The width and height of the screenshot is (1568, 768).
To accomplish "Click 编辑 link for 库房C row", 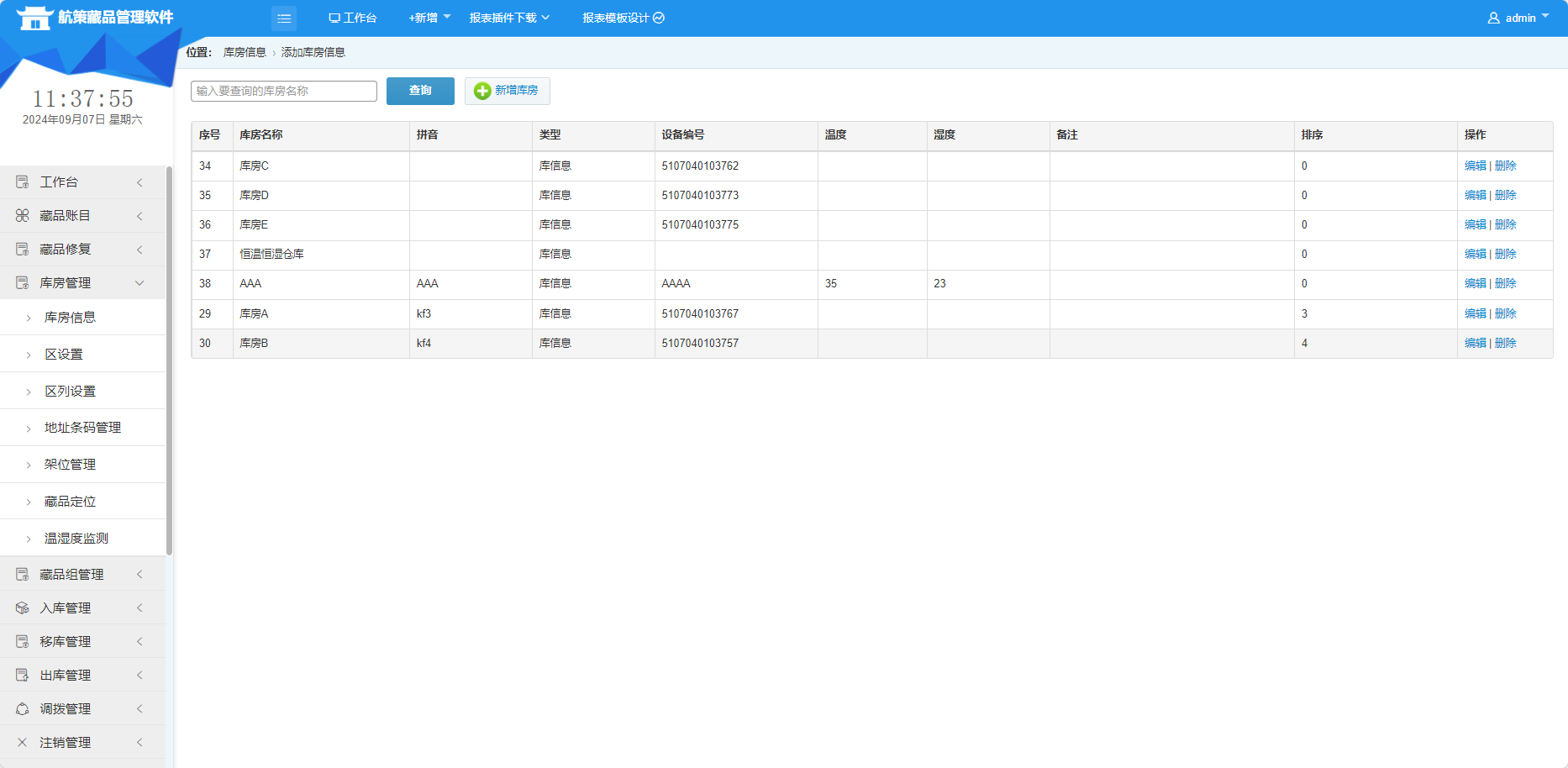I will (1475, 166).
